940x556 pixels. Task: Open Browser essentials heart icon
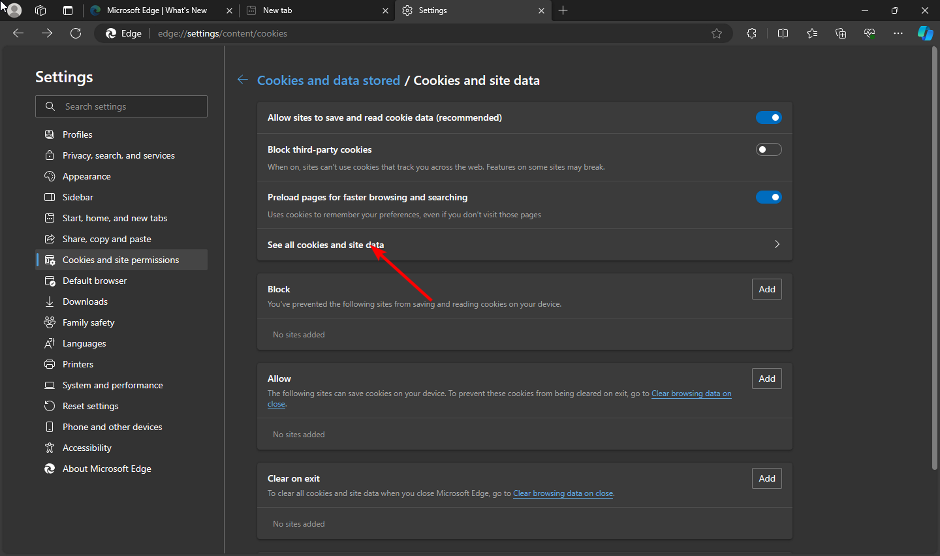[x=869, y=34]
